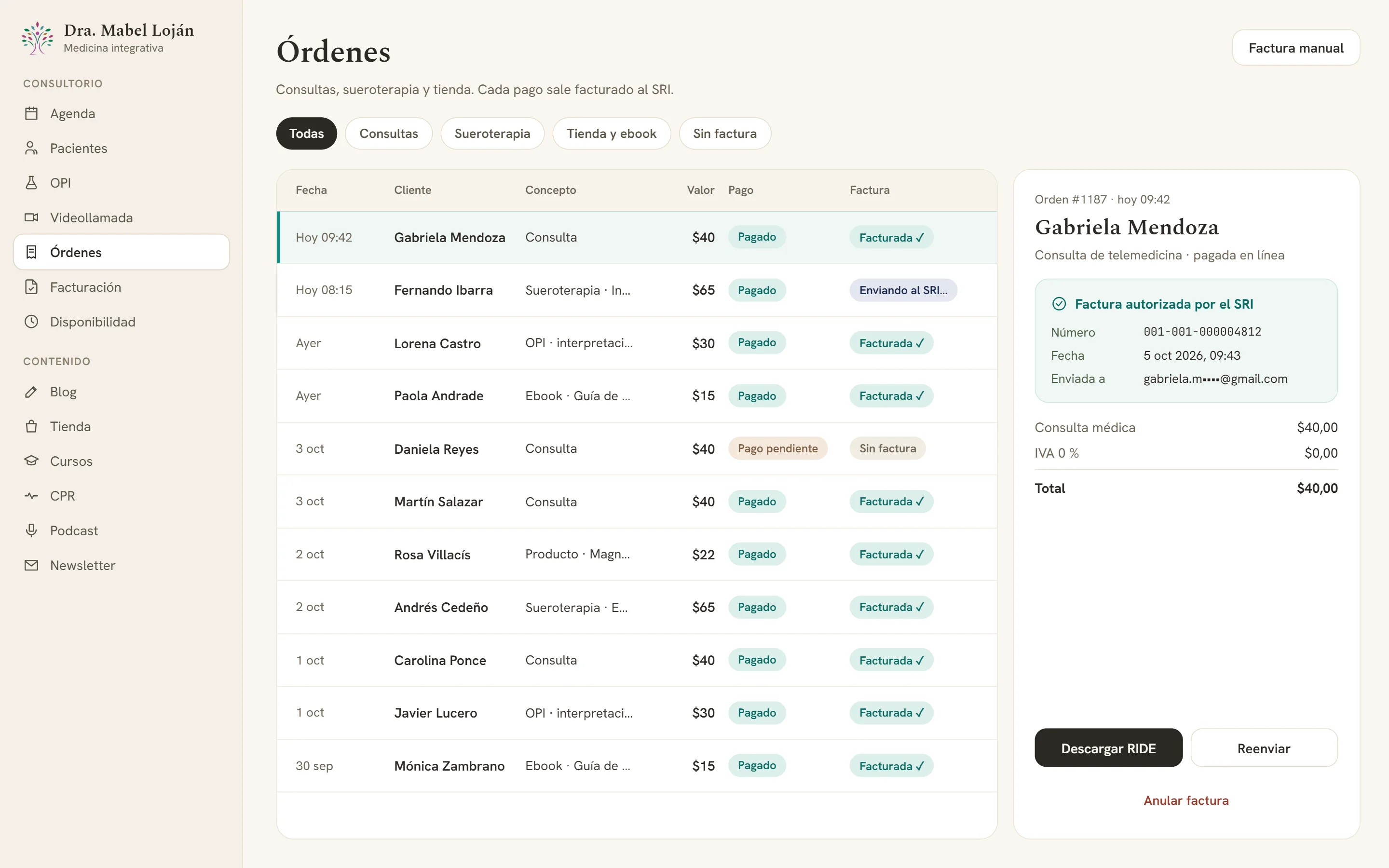The width and height of the screenshot is (1389, 868).
Task: Click the Pago pendiente badge
Action: coord(777,448)
